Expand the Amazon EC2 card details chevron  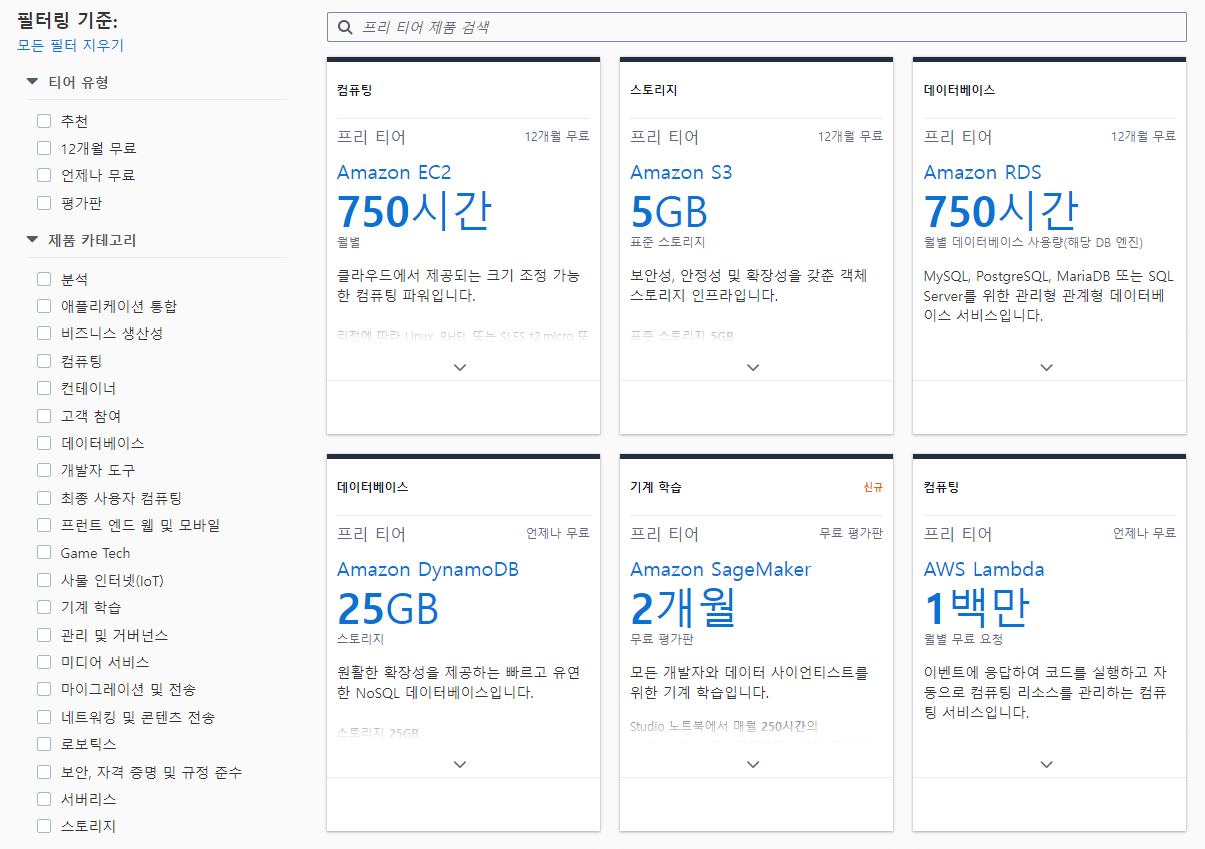(460, 367)
